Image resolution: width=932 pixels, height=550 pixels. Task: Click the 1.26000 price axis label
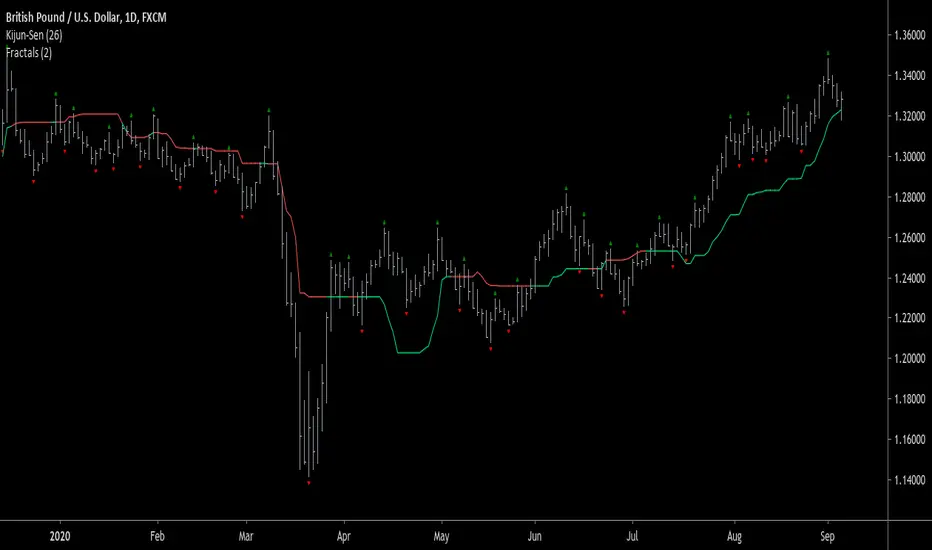(x=909, y=237)
